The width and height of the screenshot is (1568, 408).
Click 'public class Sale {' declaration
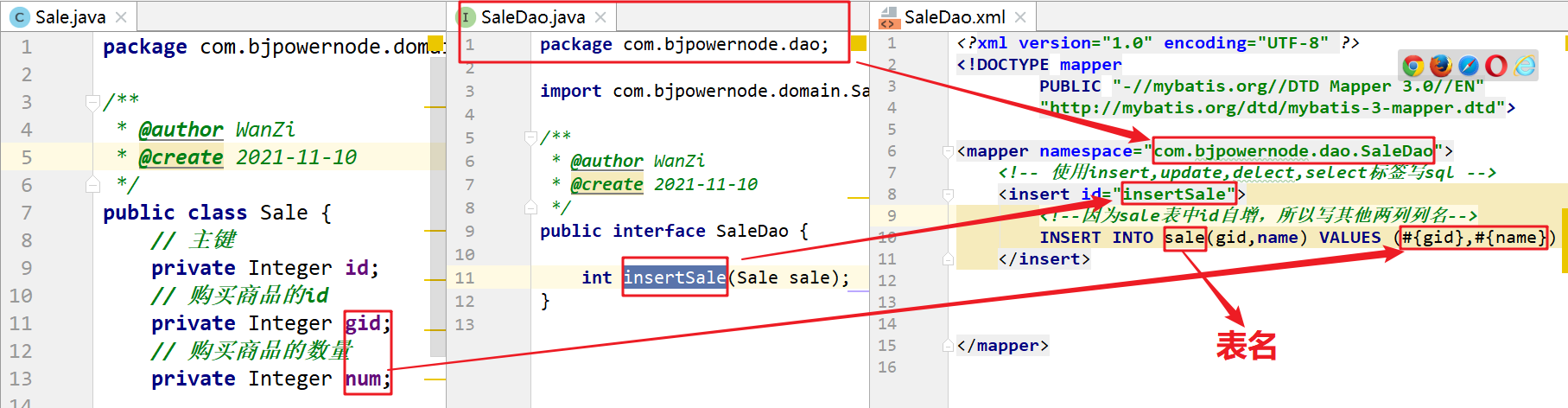pyautogui.click(x=217, y=213)
